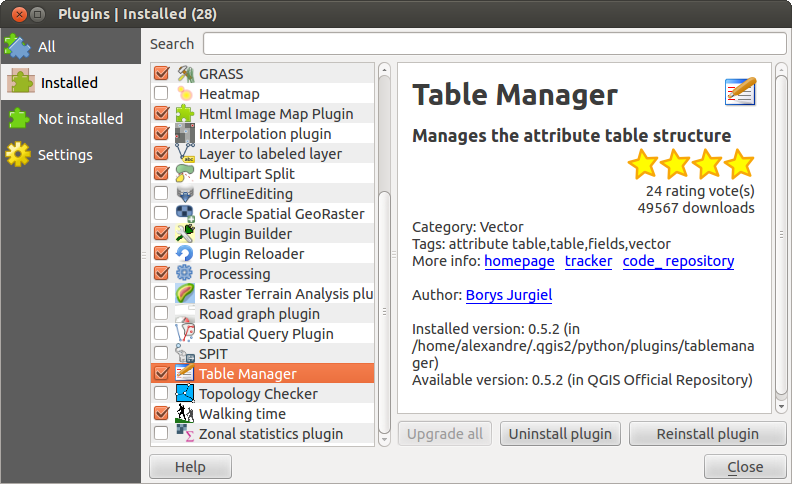
Task: Switch to the Not installed tab
Action: tap(80, 119)
